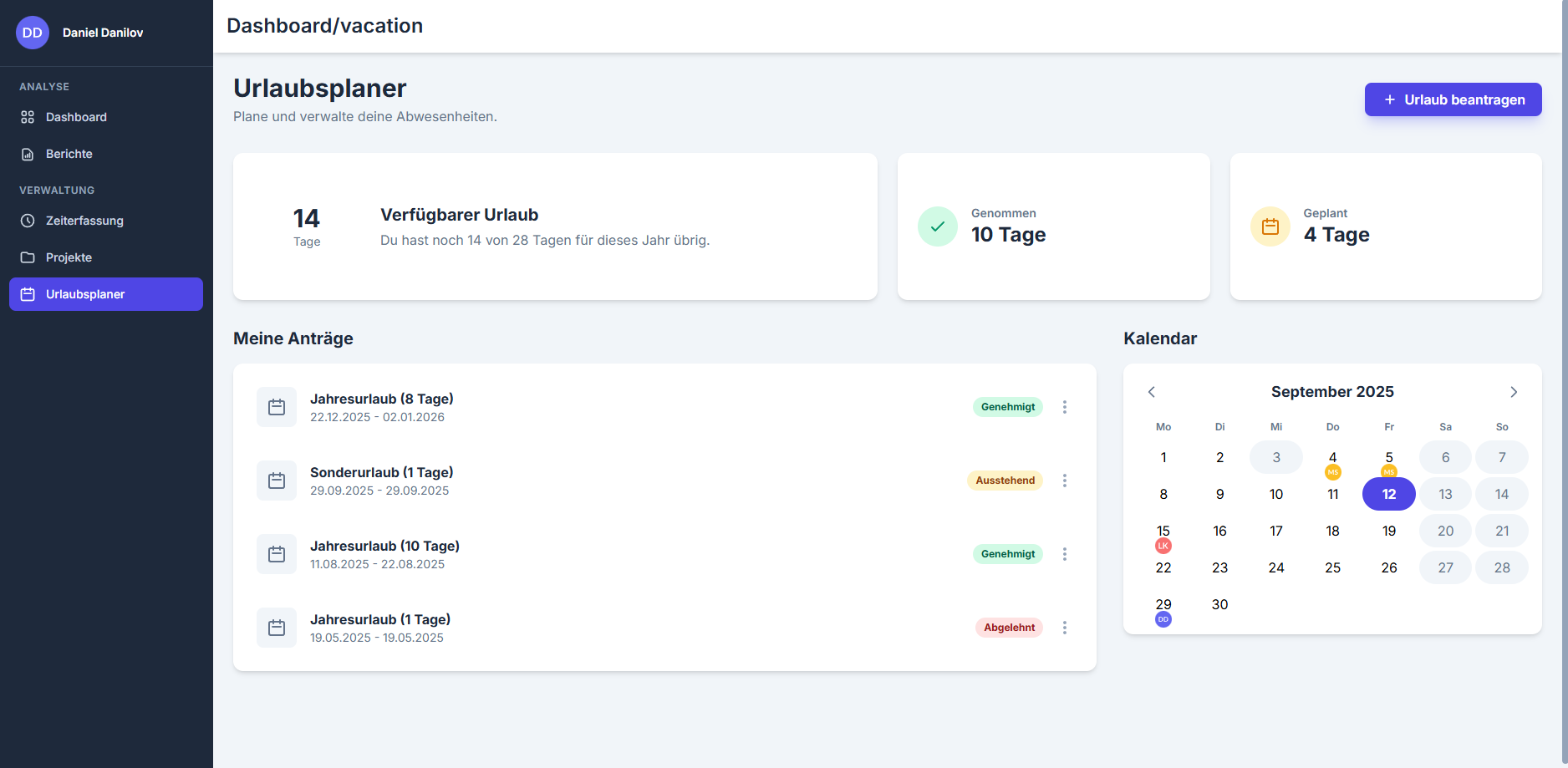
Task: Click the yellow calendar icon for Geplant
Action: tap(1270, 226)
